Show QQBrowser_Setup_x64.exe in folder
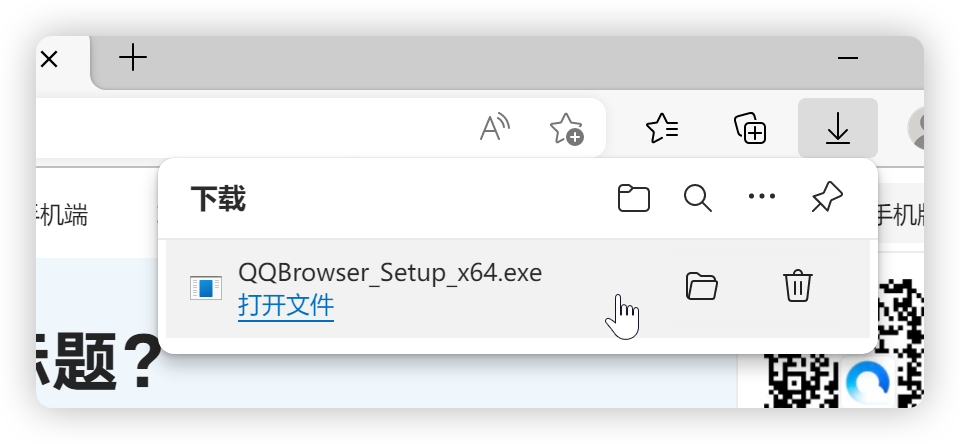This screenshot has height=444, width=960. 702,287
